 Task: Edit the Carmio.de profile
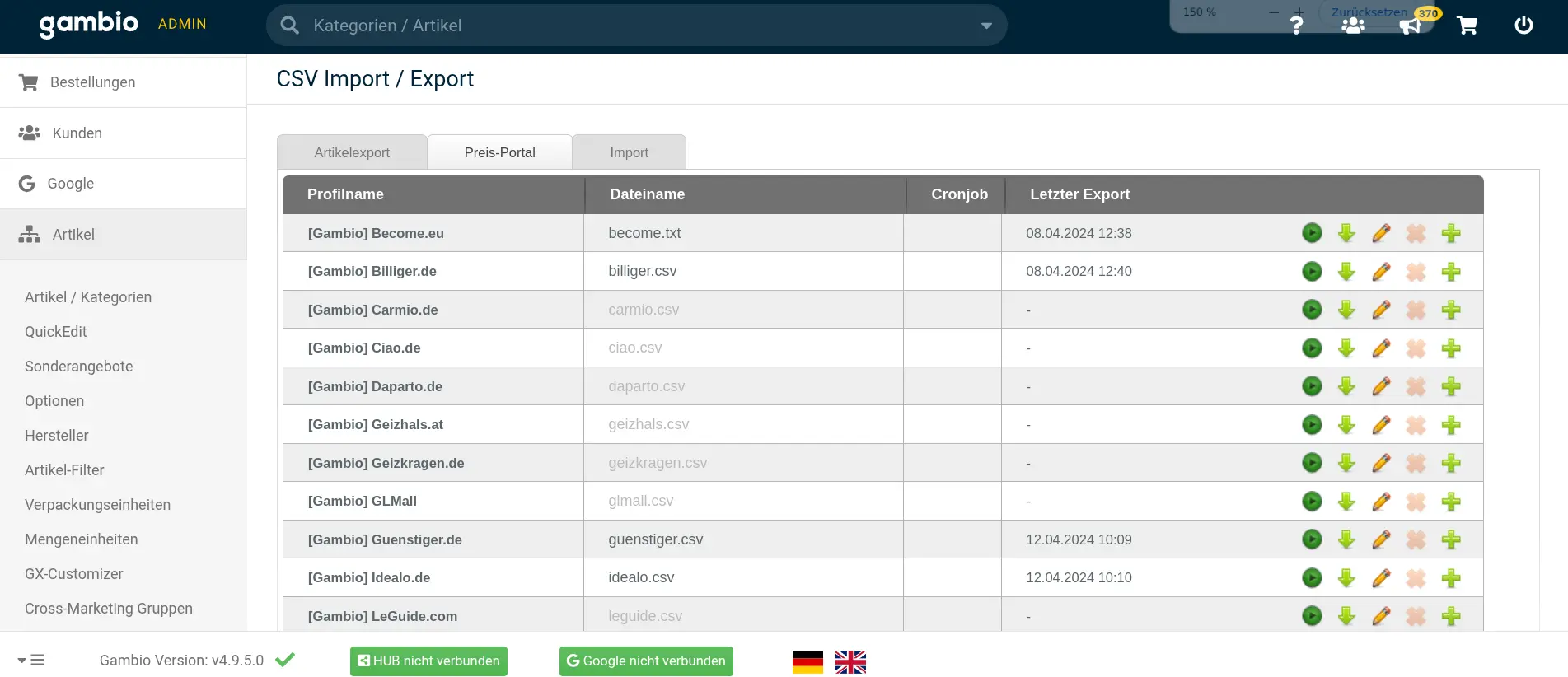tap(1381, 310)
